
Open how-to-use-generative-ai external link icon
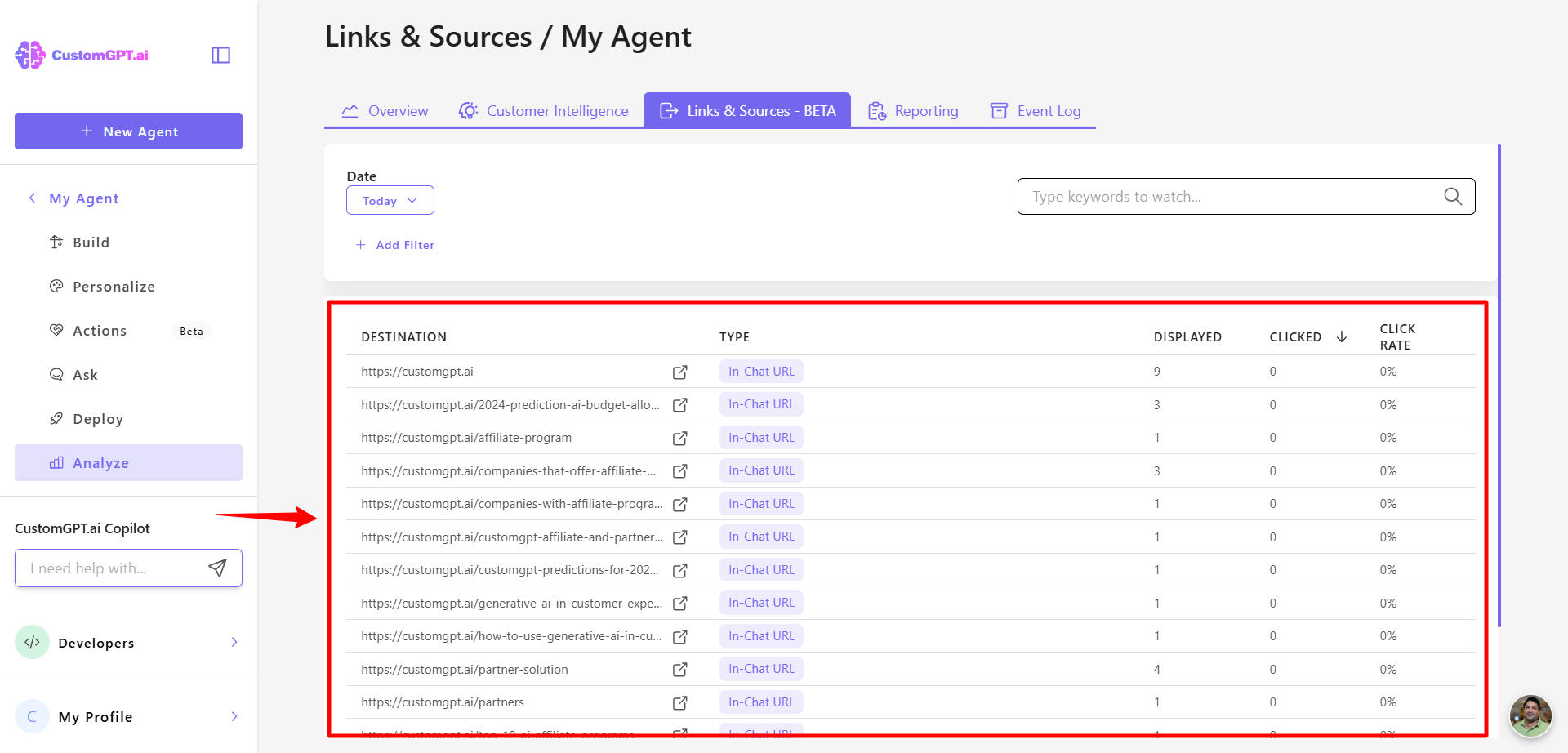pyautogui.click(x=679, y=637)
